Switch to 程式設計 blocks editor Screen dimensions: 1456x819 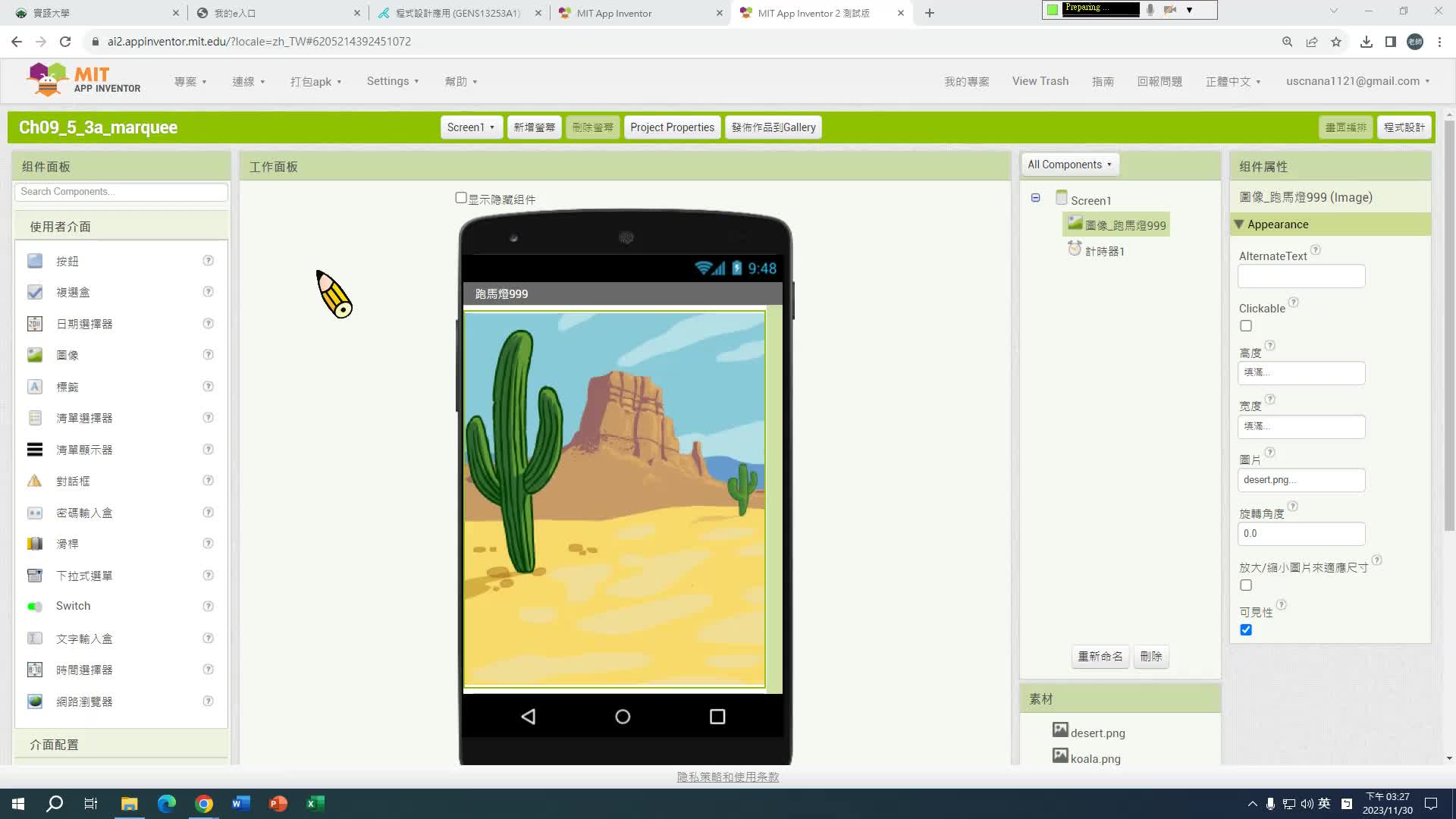click(1404, 127)
